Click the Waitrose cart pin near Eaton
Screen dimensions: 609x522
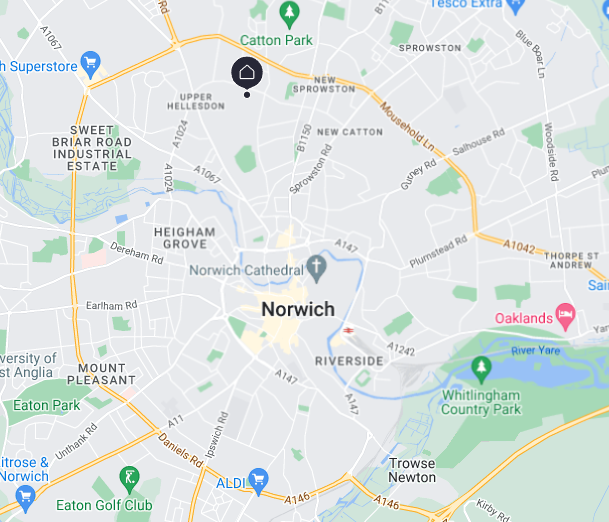pyautogui.click(x=26, y=499)
